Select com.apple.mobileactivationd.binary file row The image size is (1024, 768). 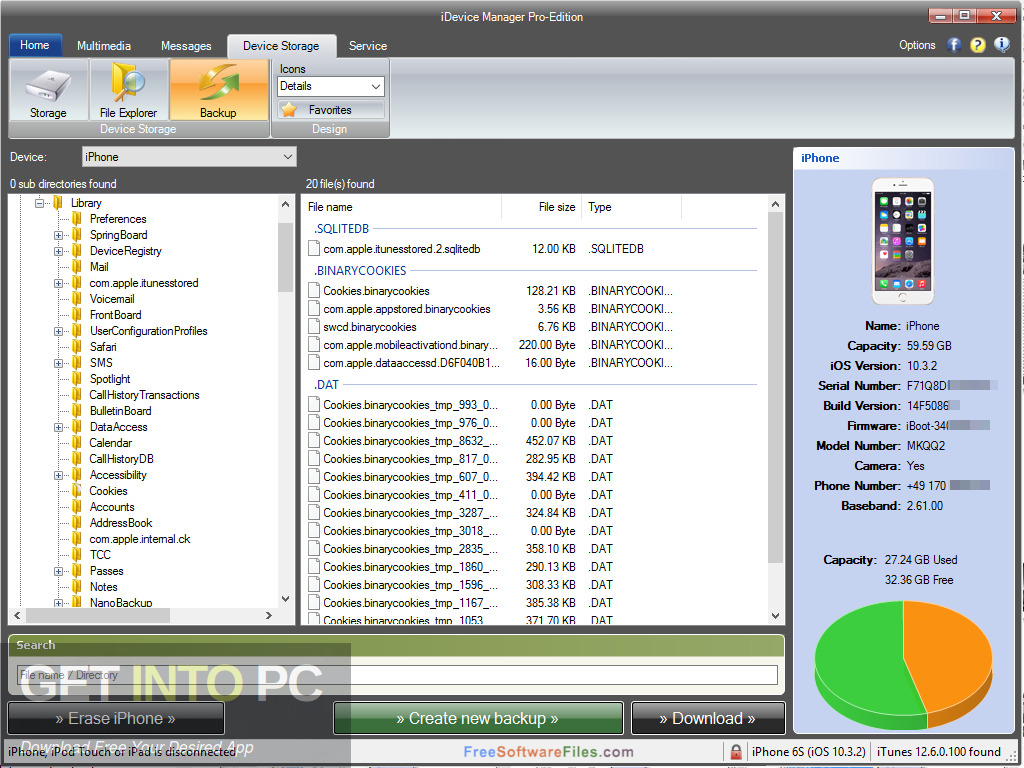(490, 345)
